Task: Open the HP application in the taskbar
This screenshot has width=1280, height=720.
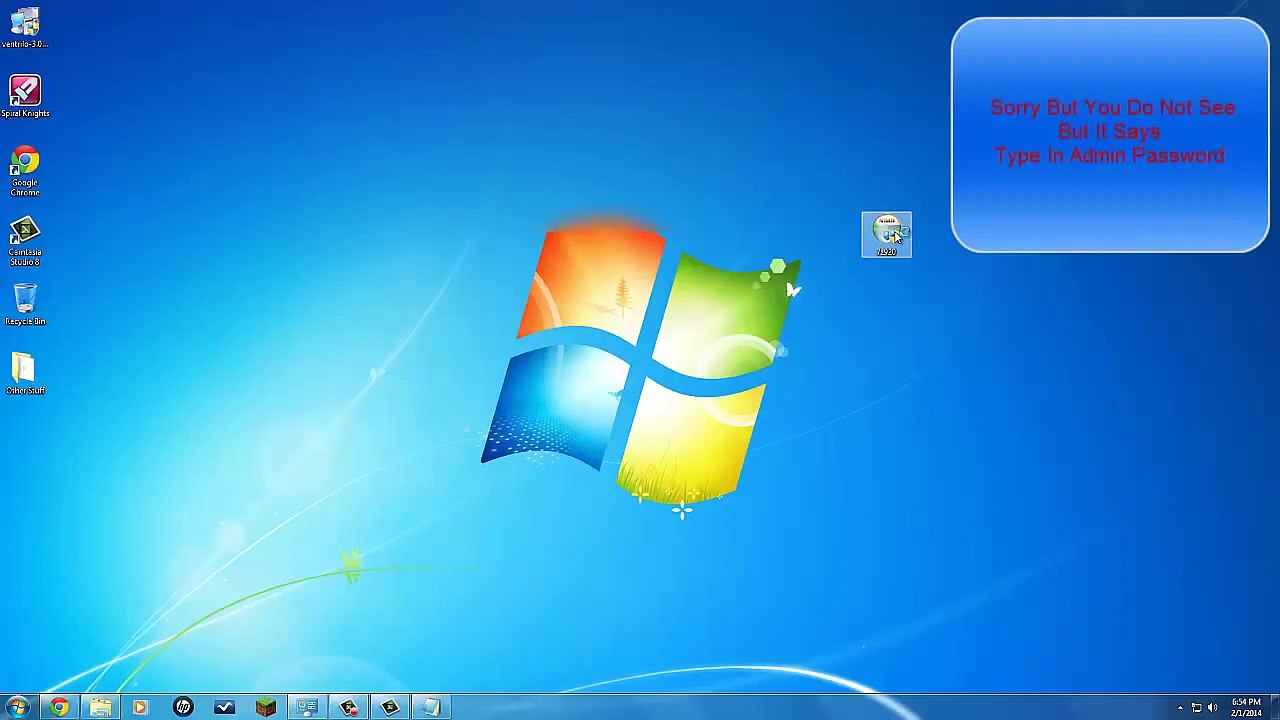Action: [x=183, y=707]
